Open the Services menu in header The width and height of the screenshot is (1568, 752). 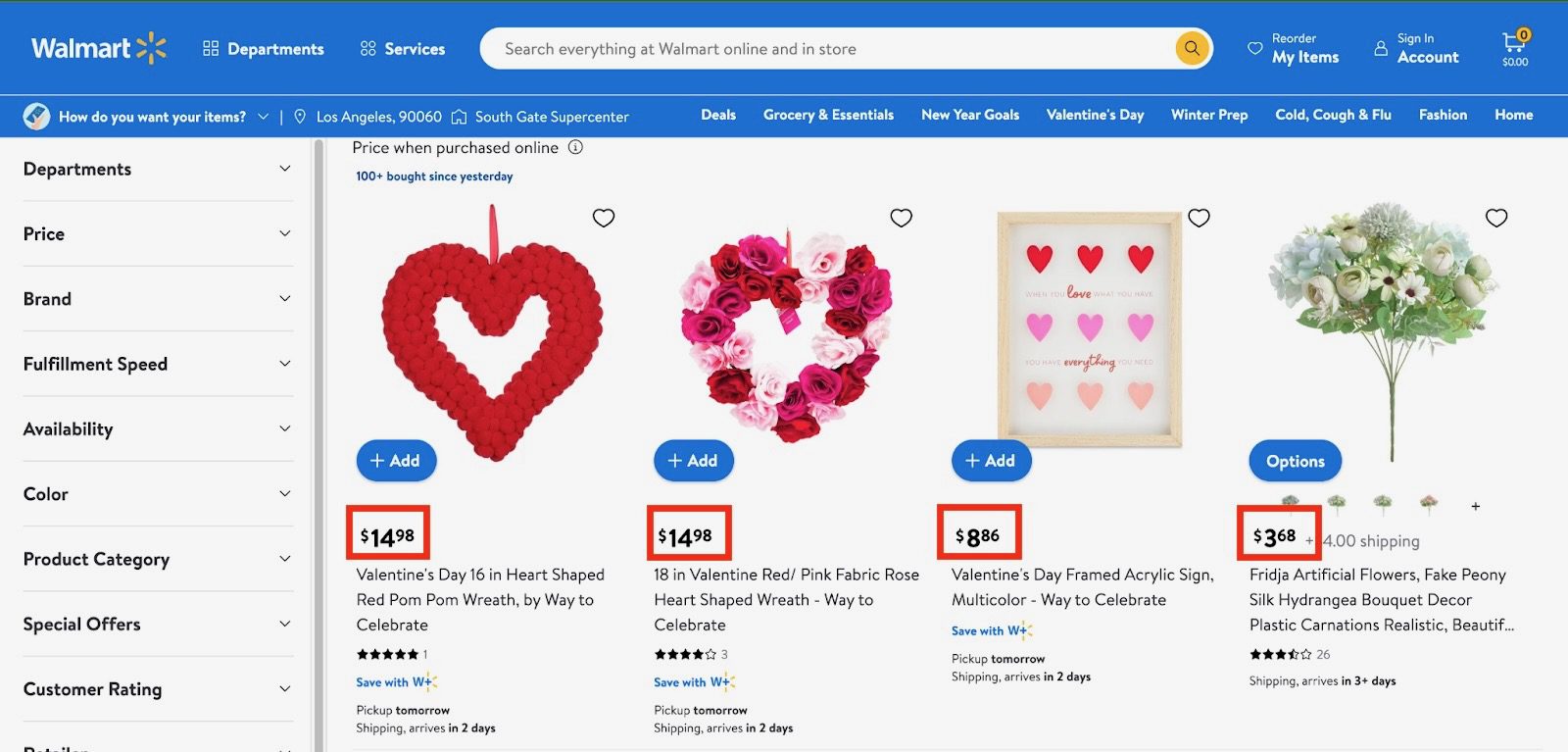tap(402, 49)
